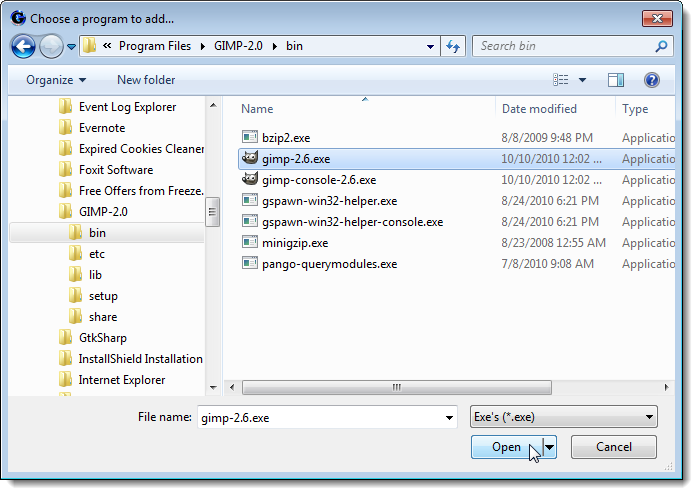This screenshot has width=698, height=495.
Task: Select gimp-console-2.6.exe Wilber icon
Action: coord(250,179)
